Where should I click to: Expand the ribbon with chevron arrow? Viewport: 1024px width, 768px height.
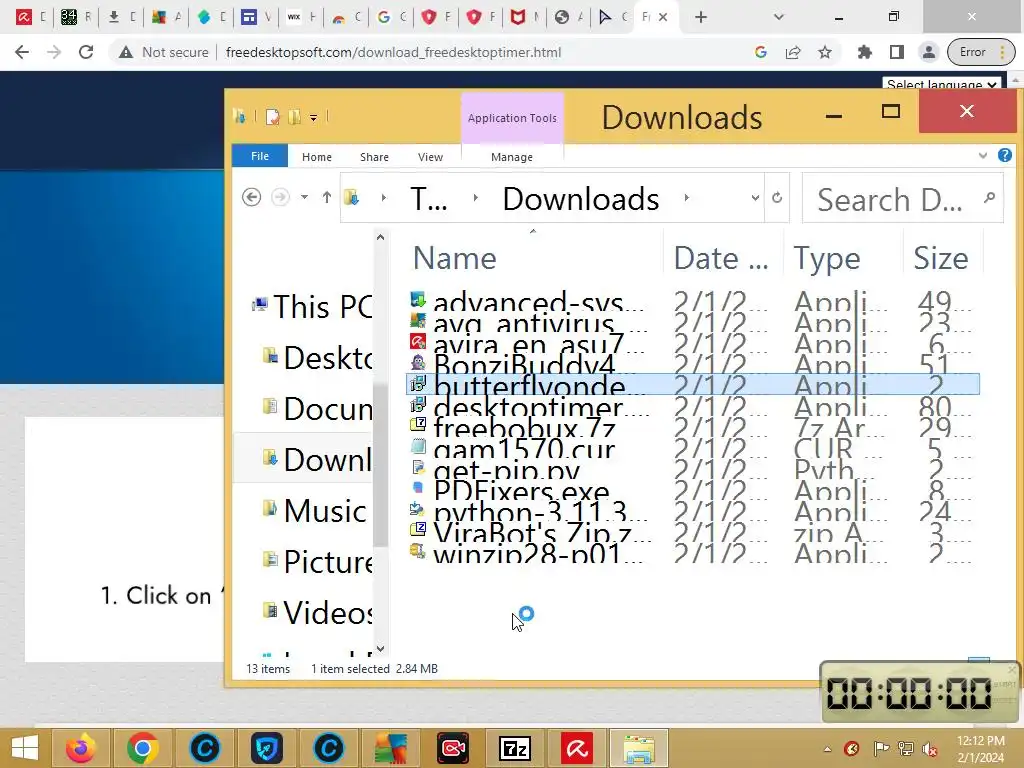click(983, 155)
